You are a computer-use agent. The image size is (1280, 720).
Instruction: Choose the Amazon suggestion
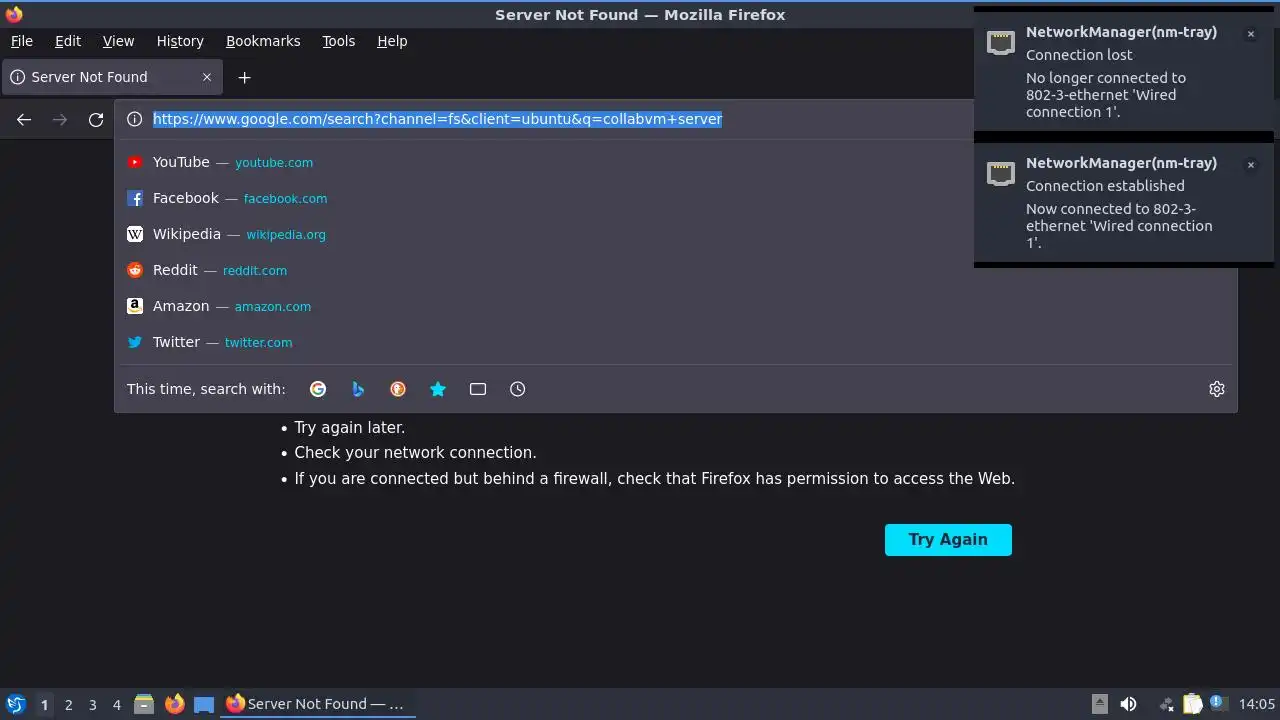tap(675, 306)
